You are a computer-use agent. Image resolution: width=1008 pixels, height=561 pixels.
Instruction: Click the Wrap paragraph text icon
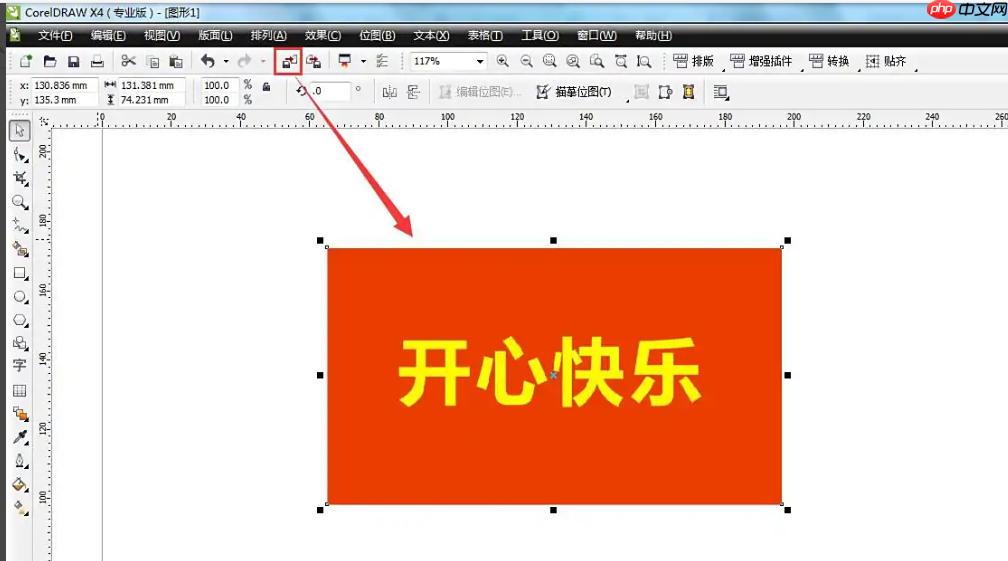[721, 92]
